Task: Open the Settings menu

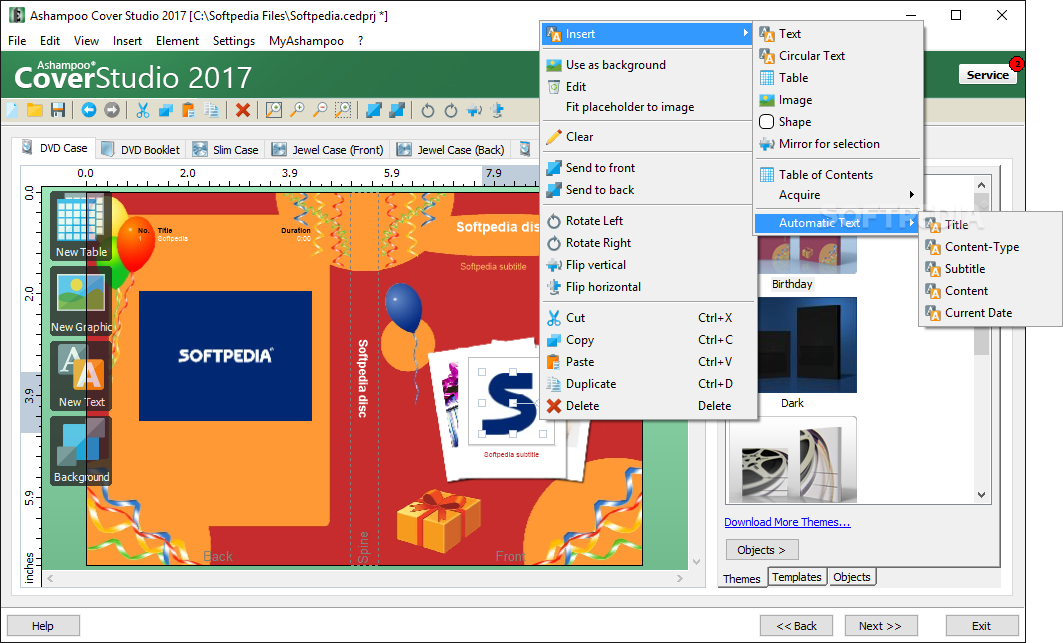Action: (x=234, y=41)
